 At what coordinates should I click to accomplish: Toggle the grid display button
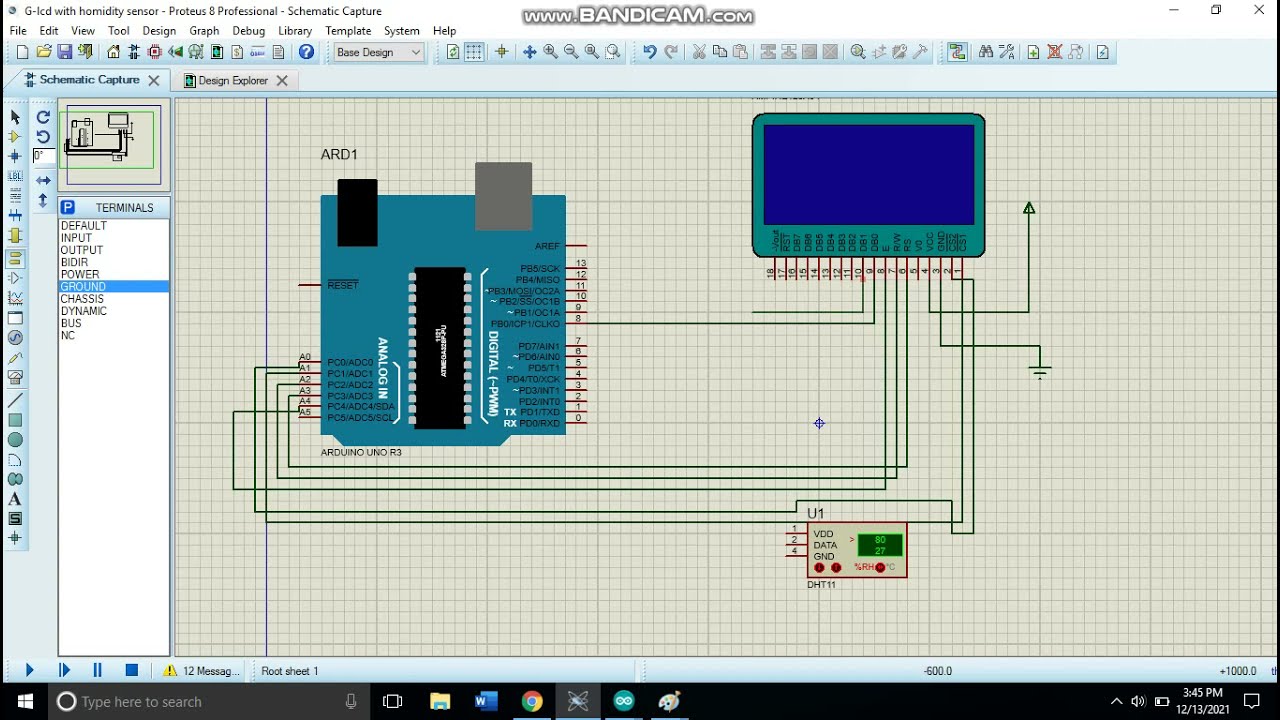(474, 52)
